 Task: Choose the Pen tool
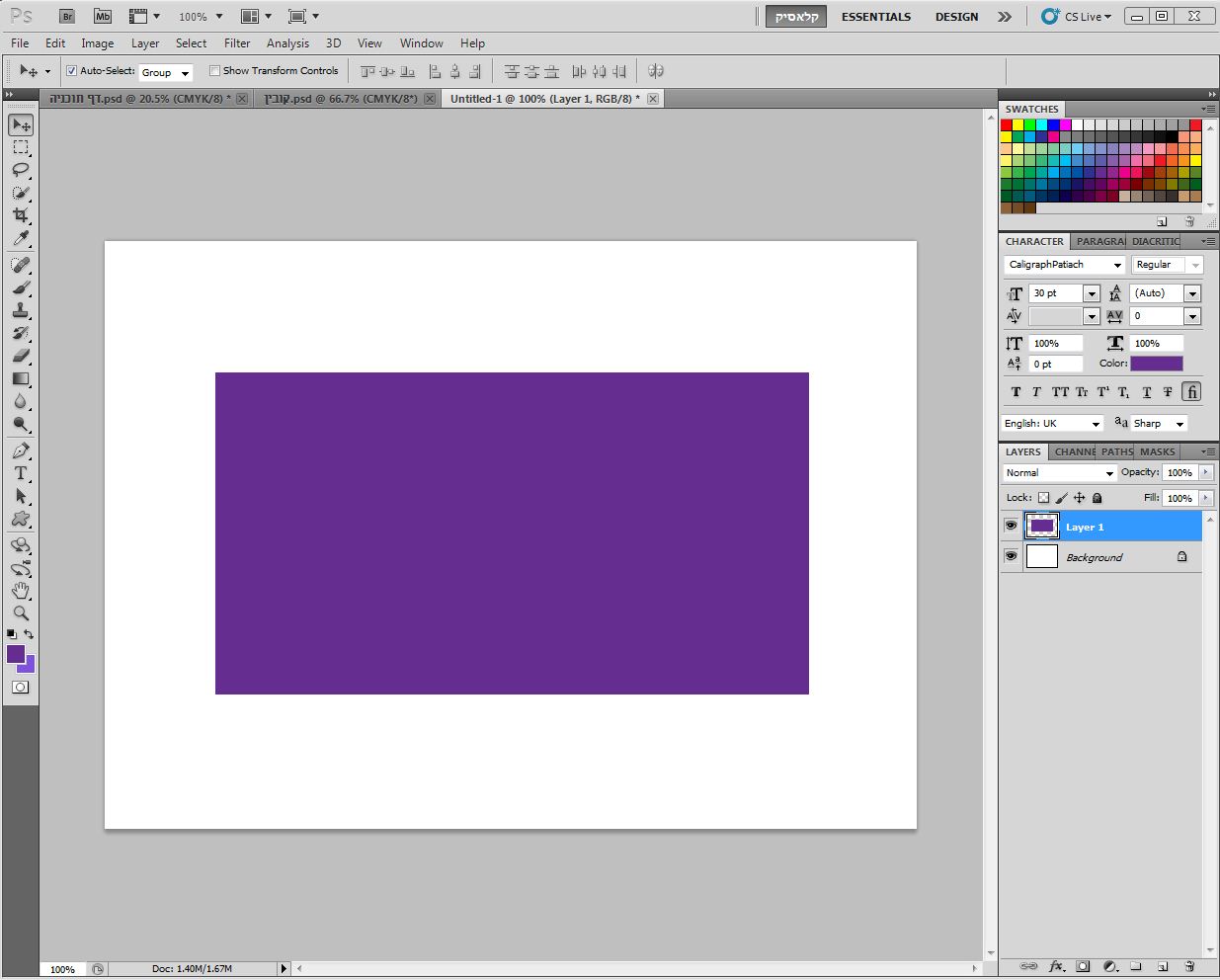tap(21, 450)
